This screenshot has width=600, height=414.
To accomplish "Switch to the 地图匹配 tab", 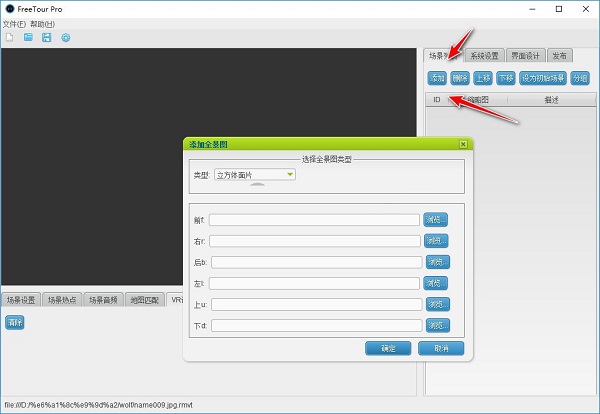I will [x=145, y=300].
